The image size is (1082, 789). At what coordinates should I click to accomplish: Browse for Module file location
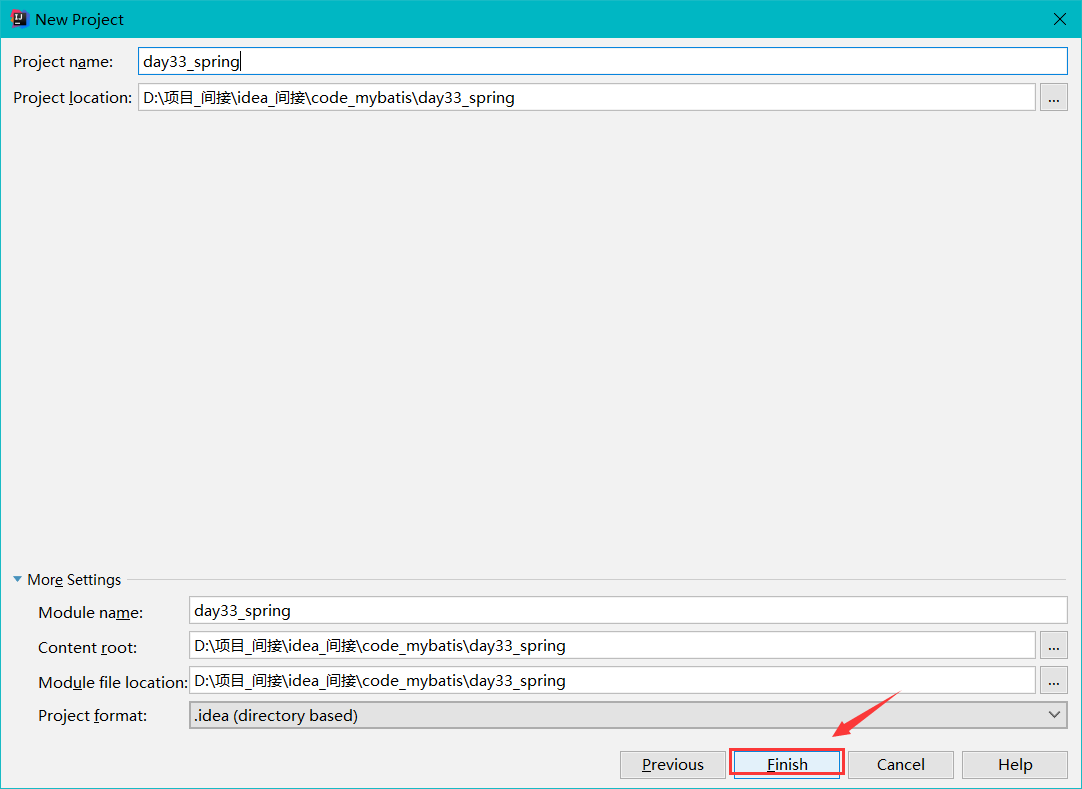coord(1054,681)
